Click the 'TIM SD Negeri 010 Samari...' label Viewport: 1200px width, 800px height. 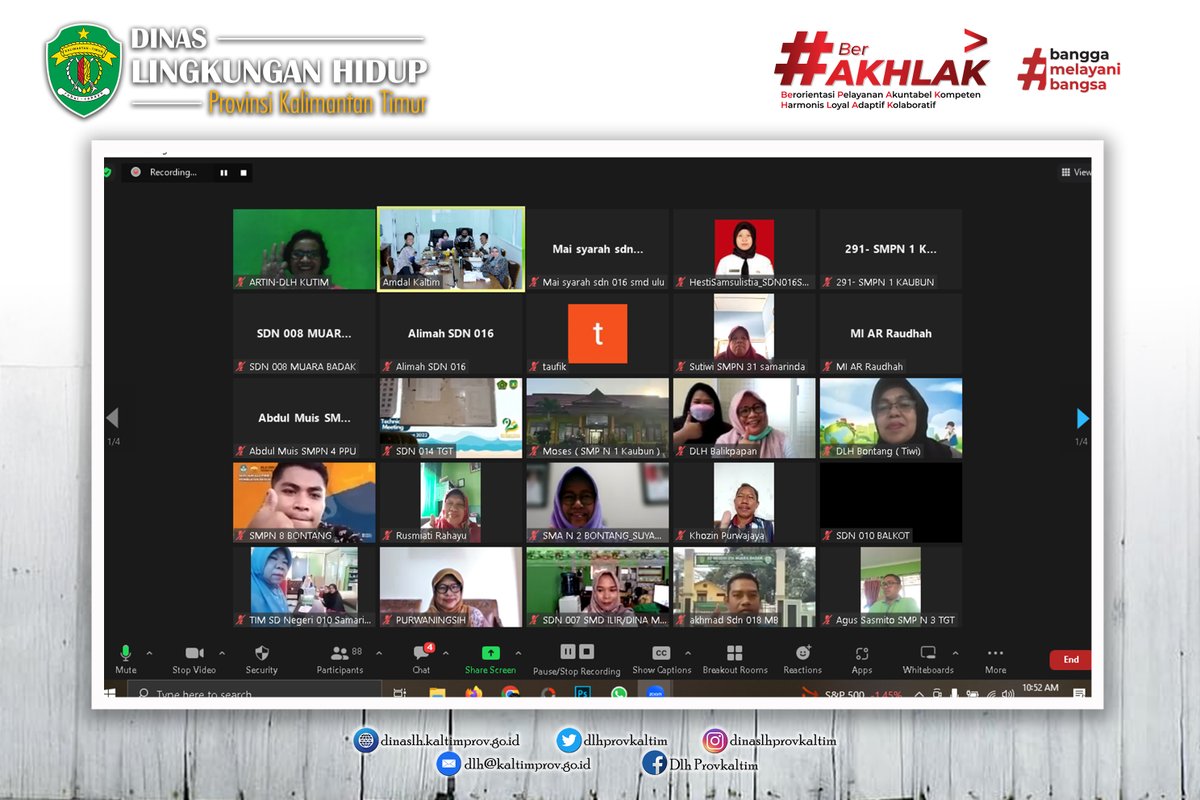309,620
